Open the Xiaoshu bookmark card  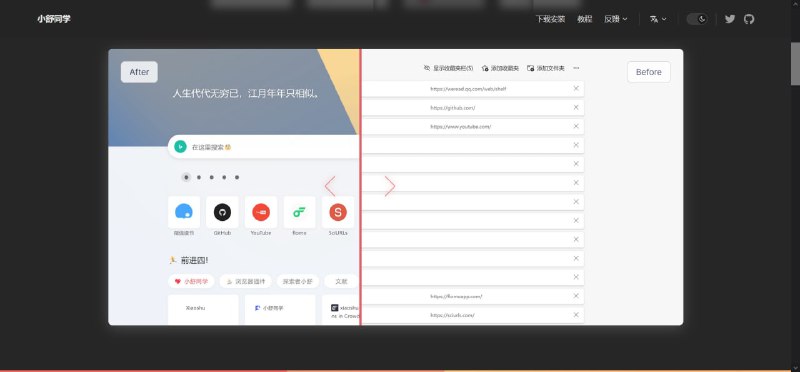[203, 309]
